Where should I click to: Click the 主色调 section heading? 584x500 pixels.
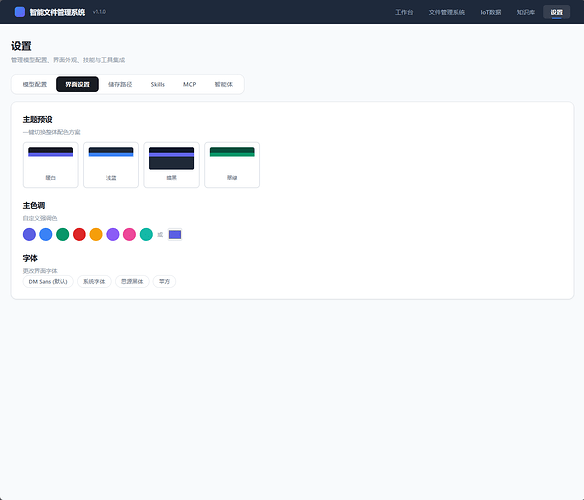point(34,205)
